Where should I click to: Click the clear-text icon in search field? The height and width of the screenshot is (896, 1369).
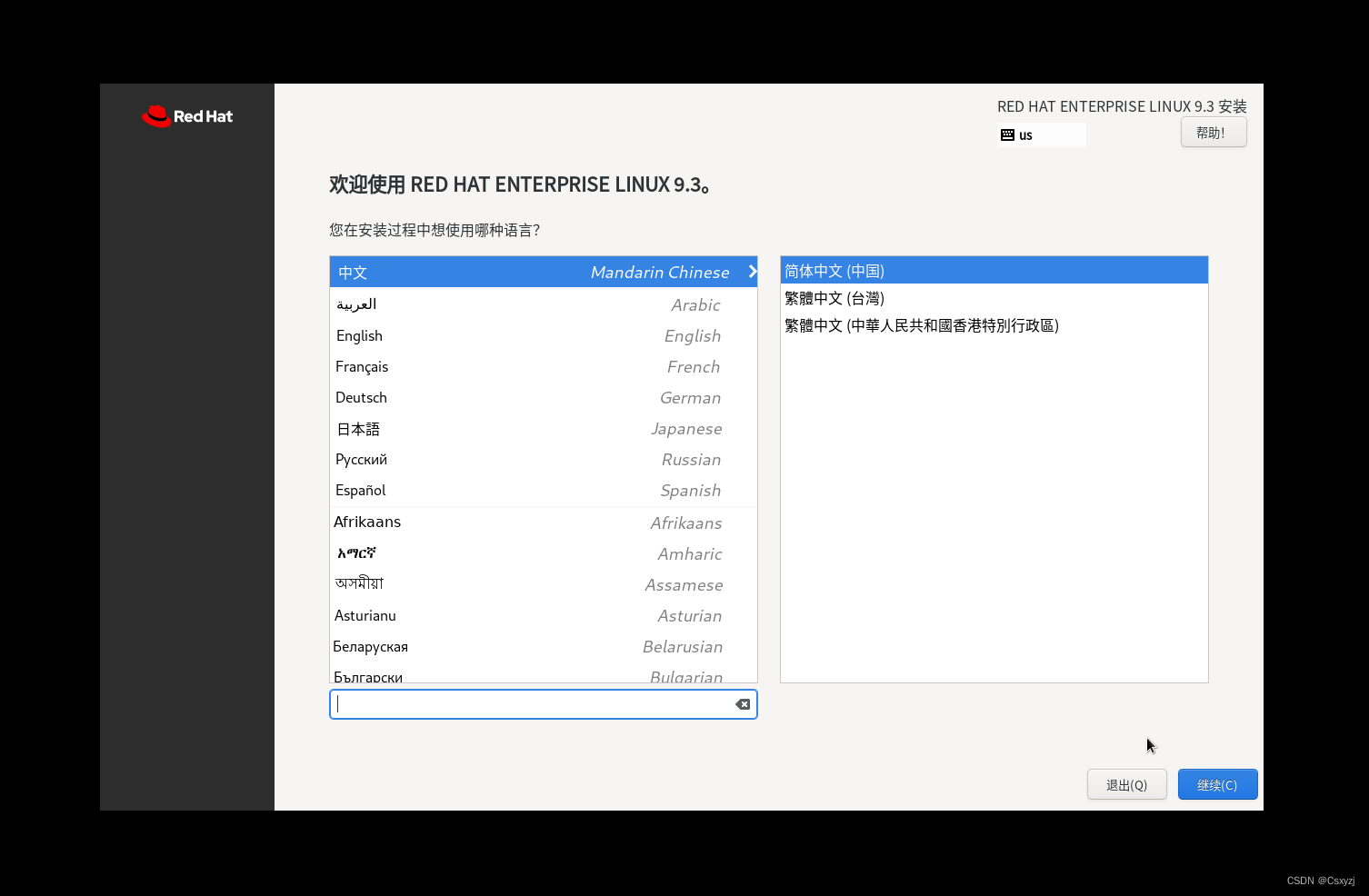coord(743,704)
